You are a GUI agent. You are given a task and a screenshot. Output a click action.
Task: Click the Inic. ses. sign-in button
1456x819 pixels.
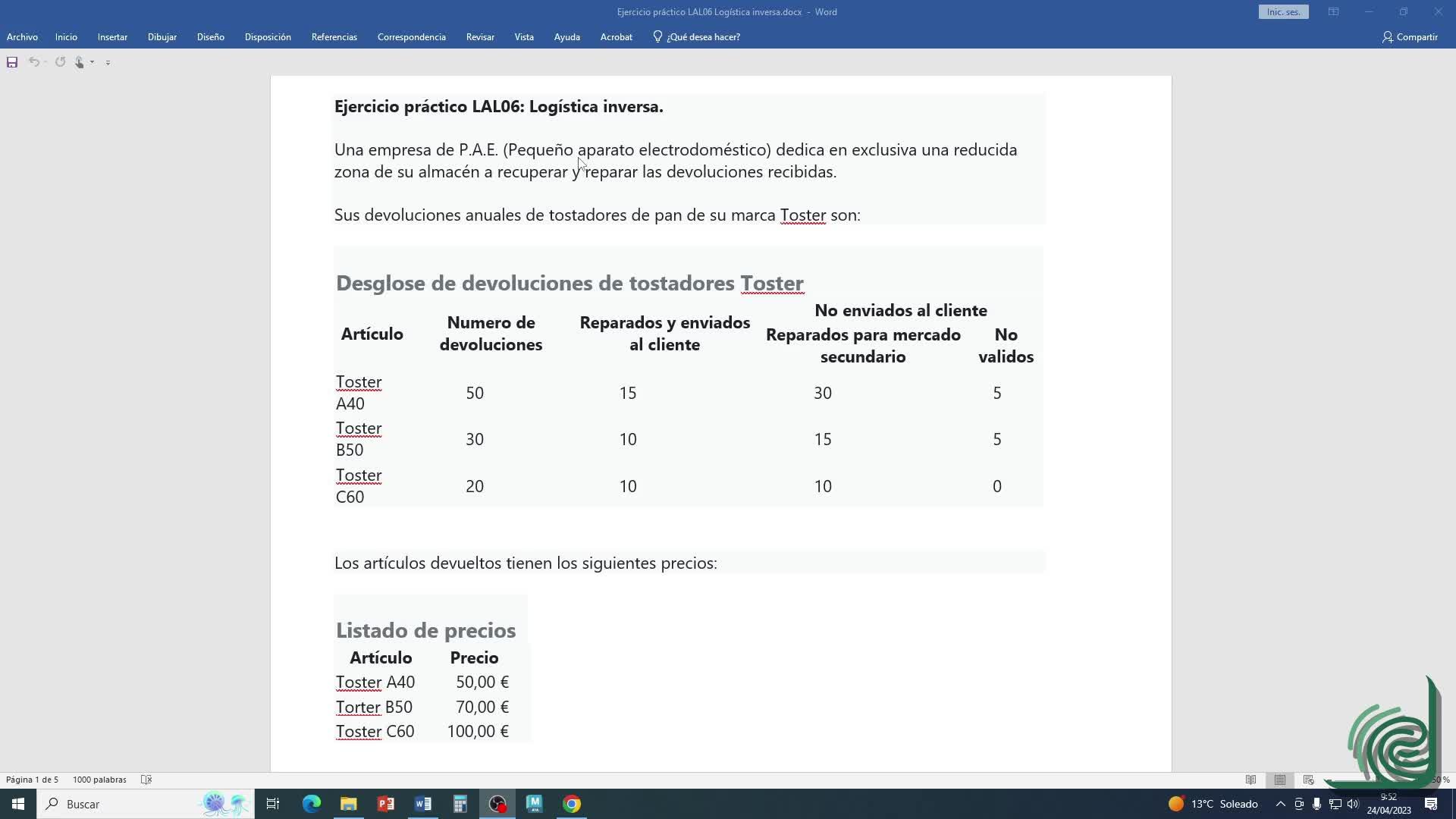(1283, 12)
